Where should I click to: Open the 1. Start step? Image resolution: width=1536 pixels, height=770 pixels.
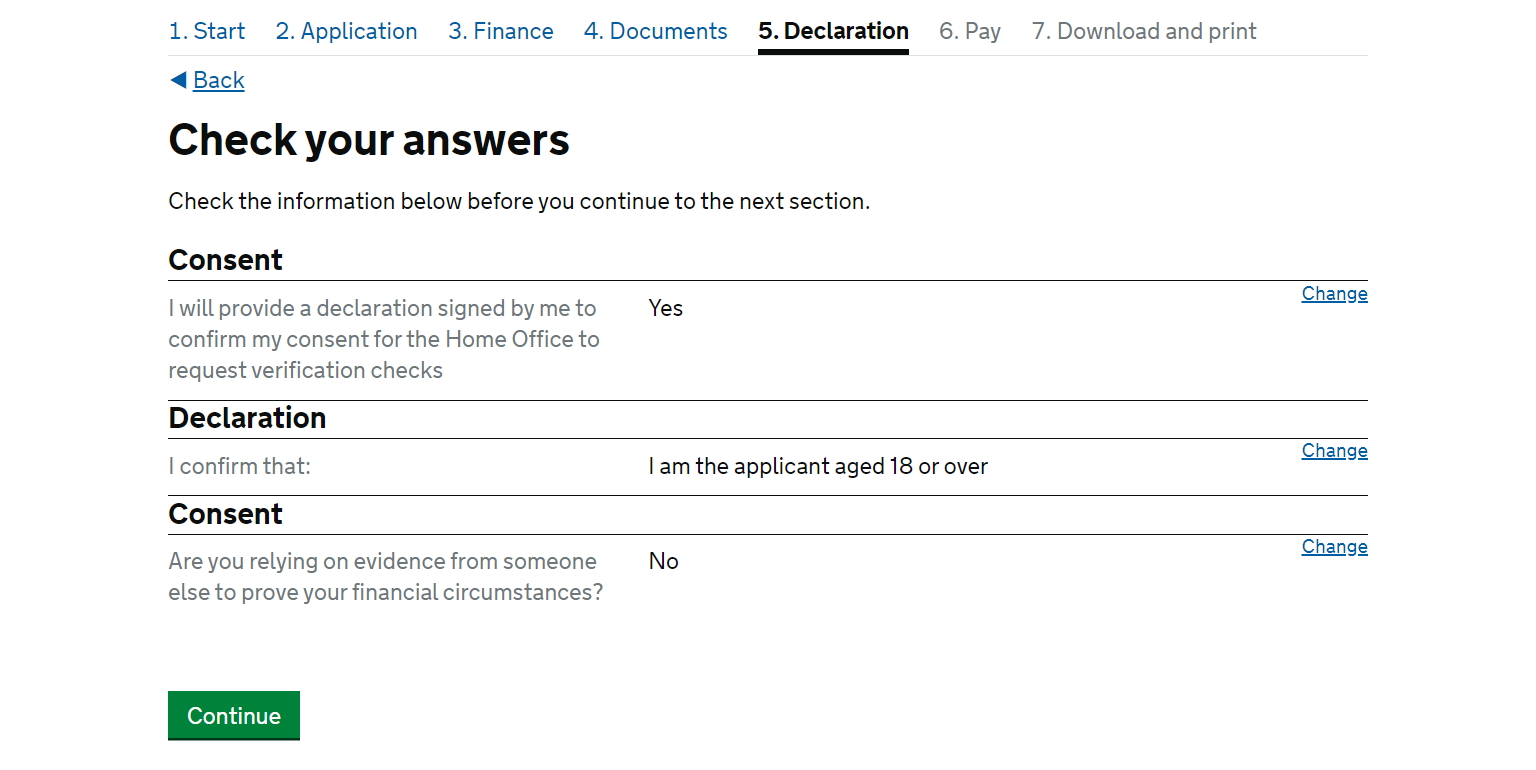[207, 31]
